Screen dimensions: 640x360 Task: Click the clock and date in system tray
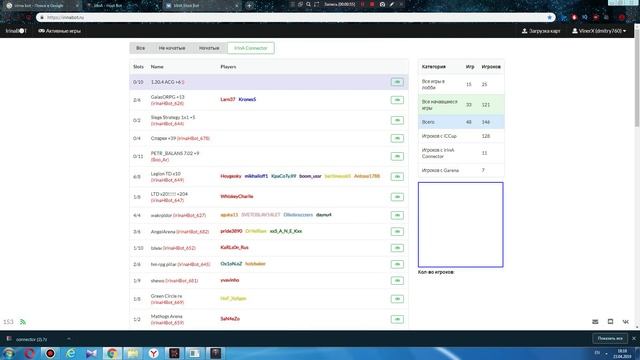622,353
